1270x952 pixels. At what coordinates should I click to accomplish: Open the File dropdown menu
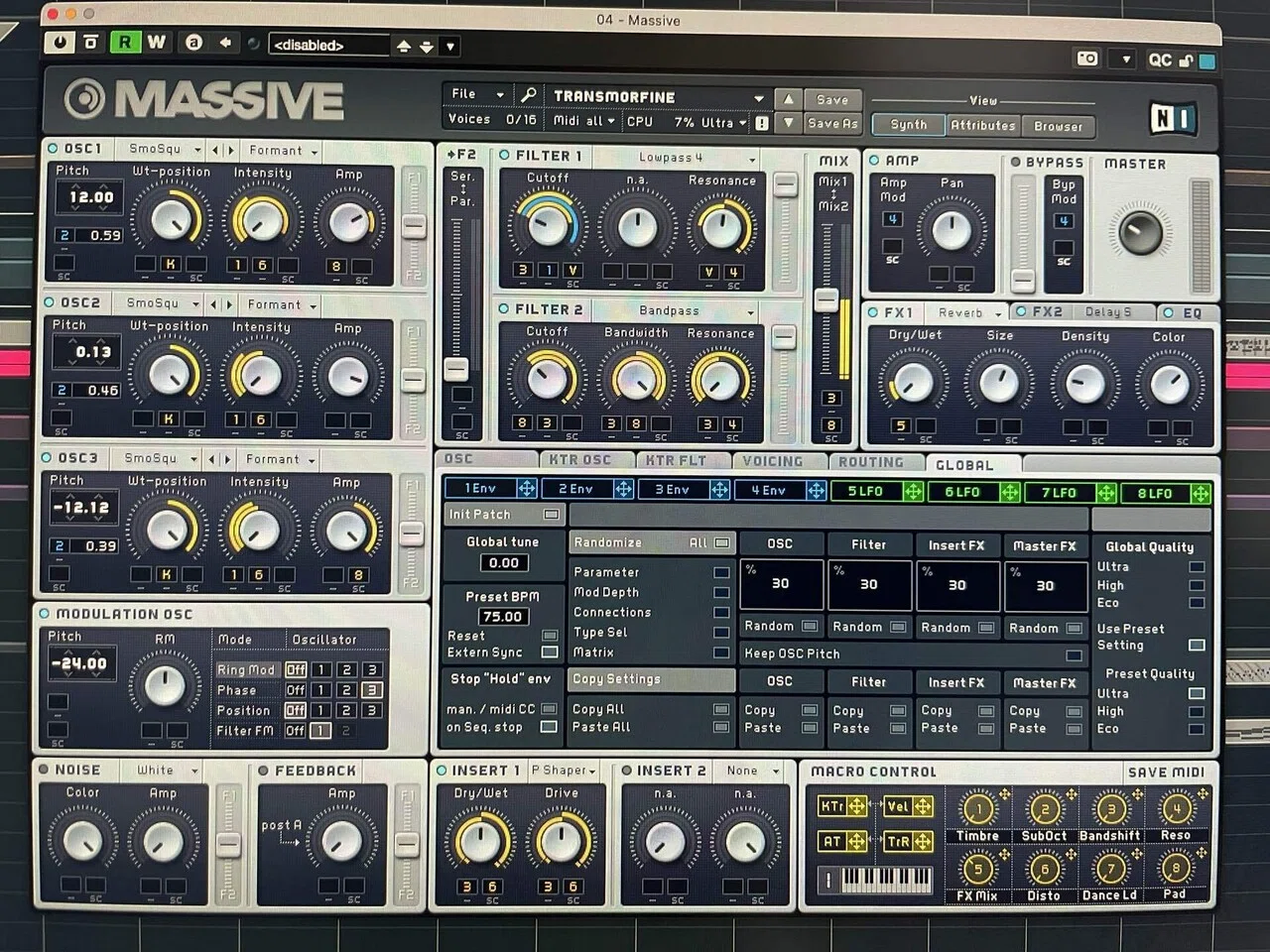(x=477, y=94)
